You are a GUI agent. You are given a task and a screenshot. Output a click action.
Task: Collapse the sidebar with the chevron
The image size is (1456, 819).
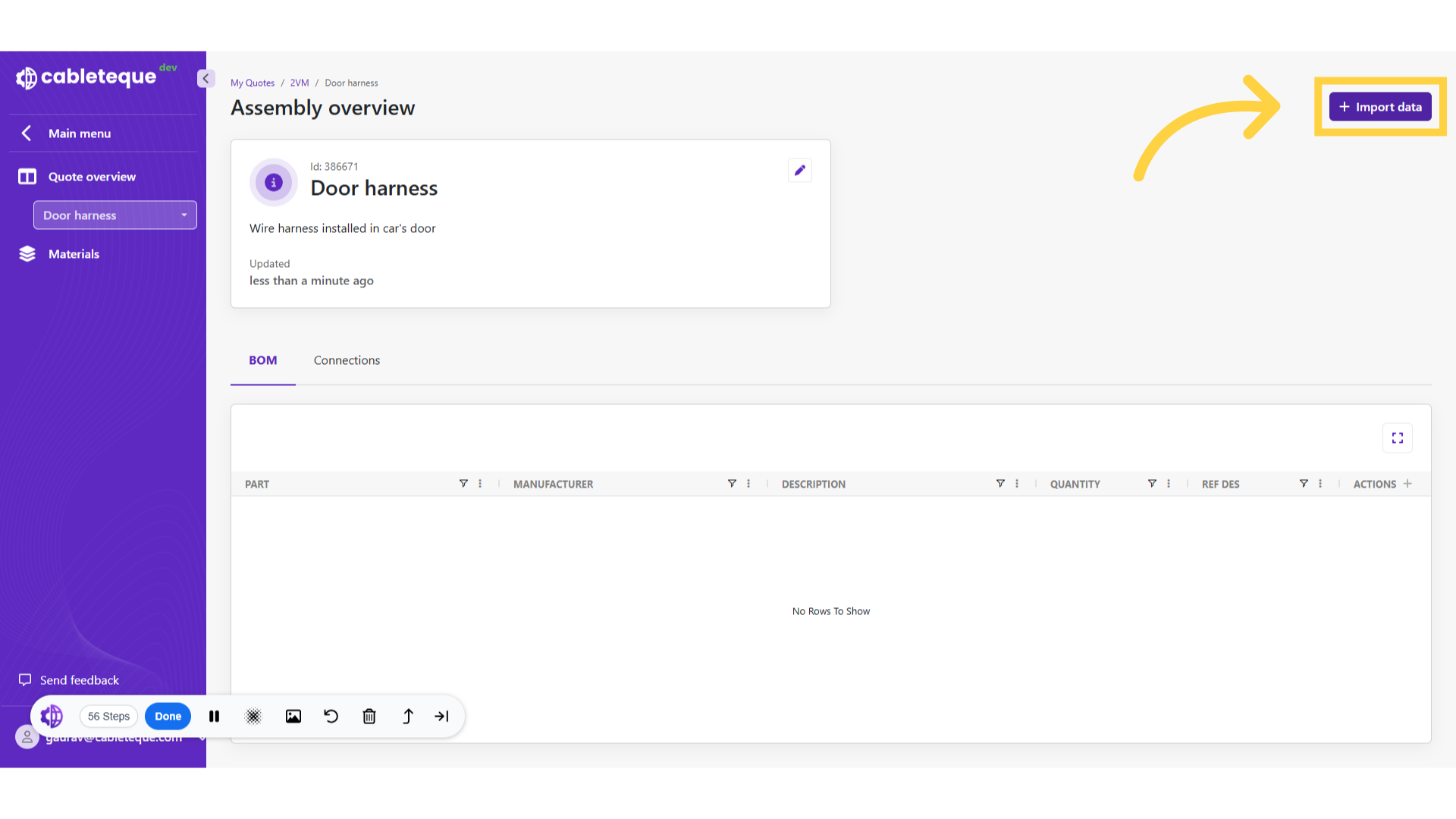click(206, 78)
